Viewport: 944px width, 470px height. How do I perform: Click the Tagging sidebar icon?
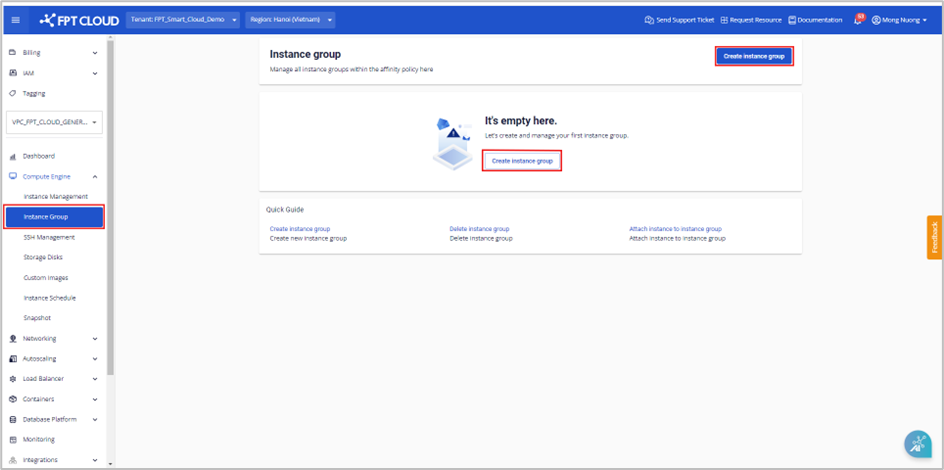pos(12,93)
